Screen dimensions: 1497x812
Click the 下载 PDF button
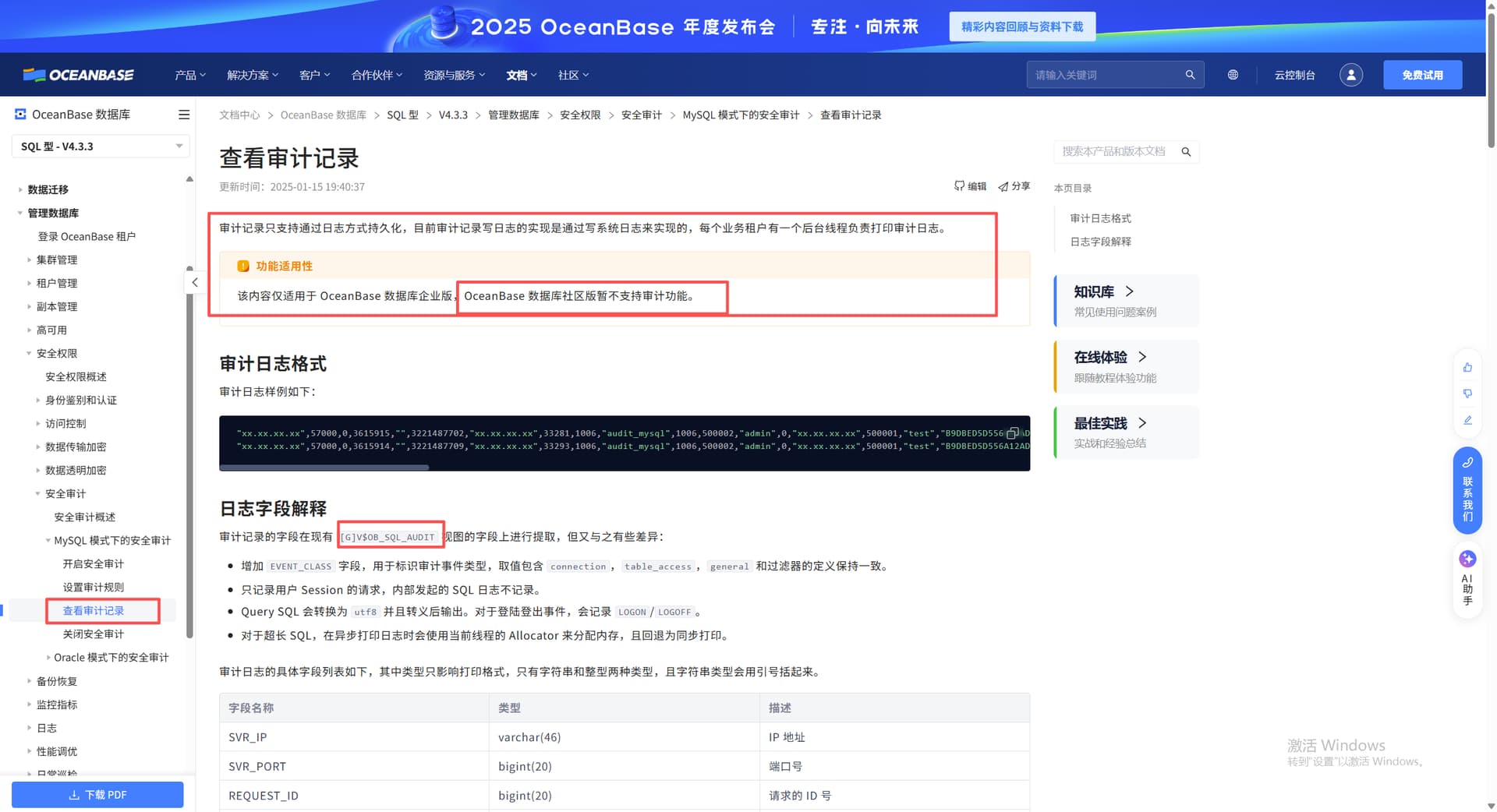tap(97, 795)
